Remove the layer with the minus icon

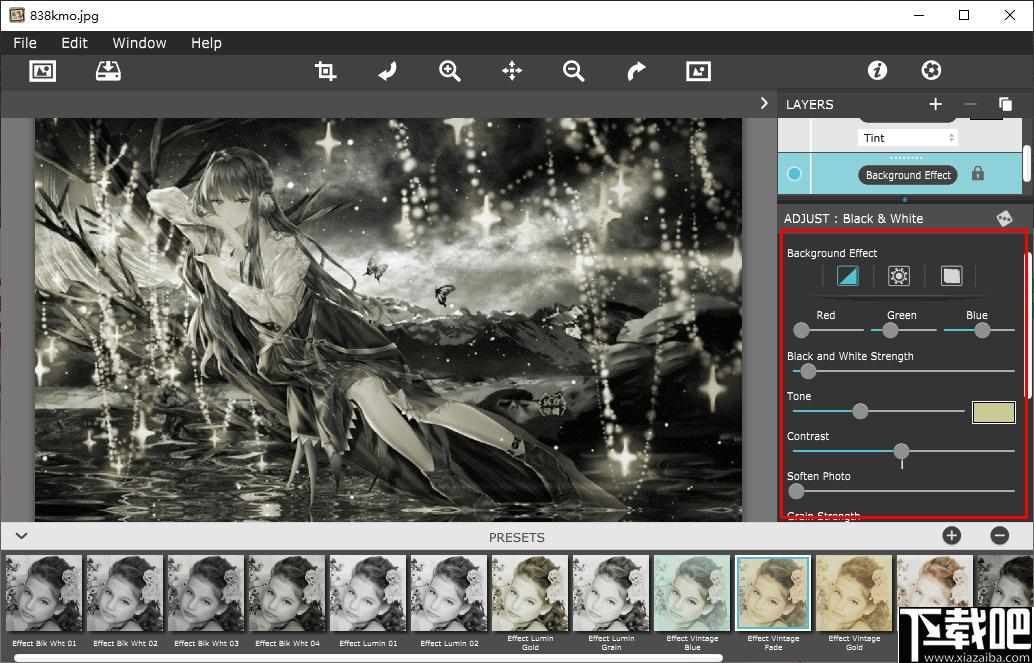pyautogui.click(x=970, y=104)
